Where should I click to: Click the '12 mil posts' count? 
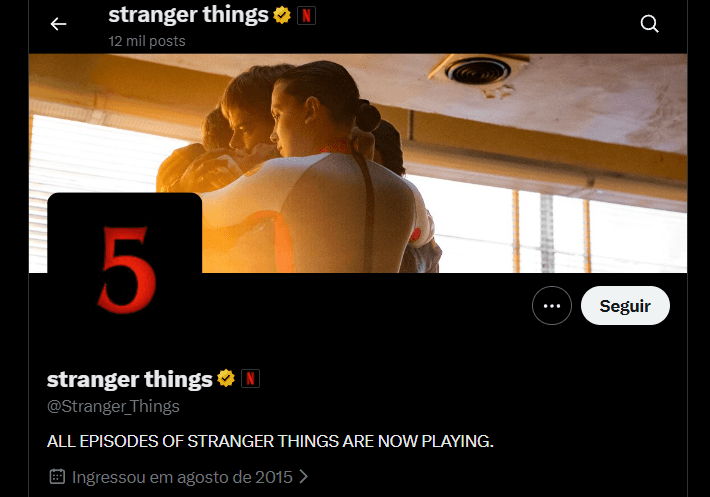[x=147, y=41]
